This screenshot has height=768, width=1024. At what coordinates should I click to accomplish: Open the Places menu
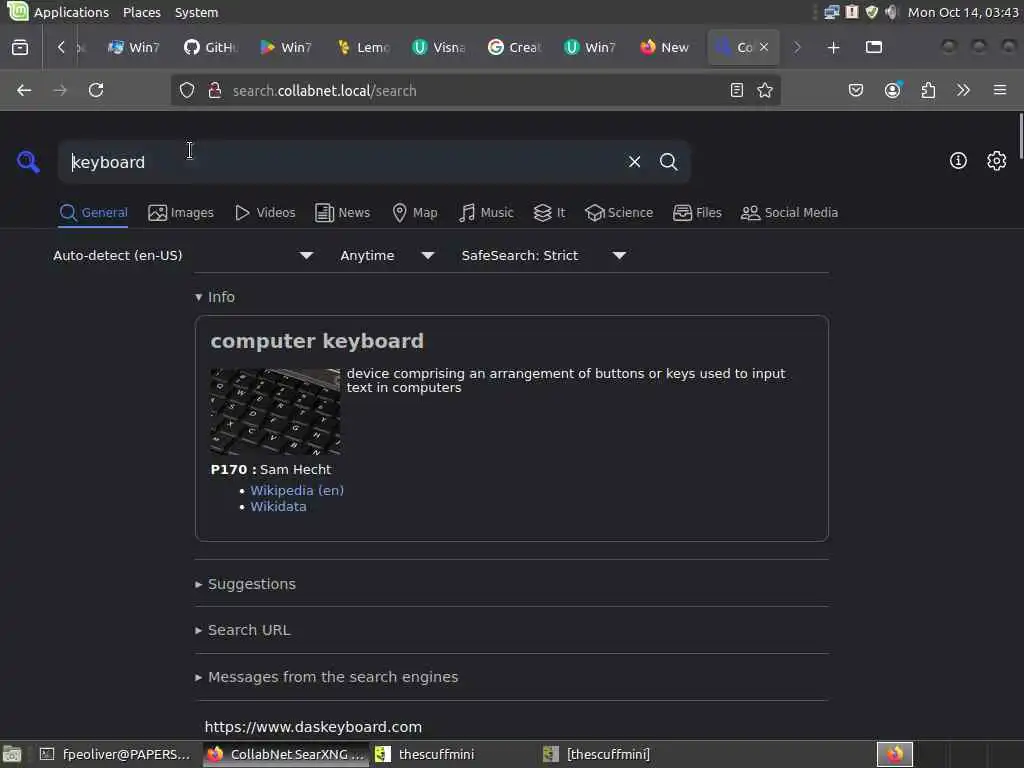tap(142, 12)
